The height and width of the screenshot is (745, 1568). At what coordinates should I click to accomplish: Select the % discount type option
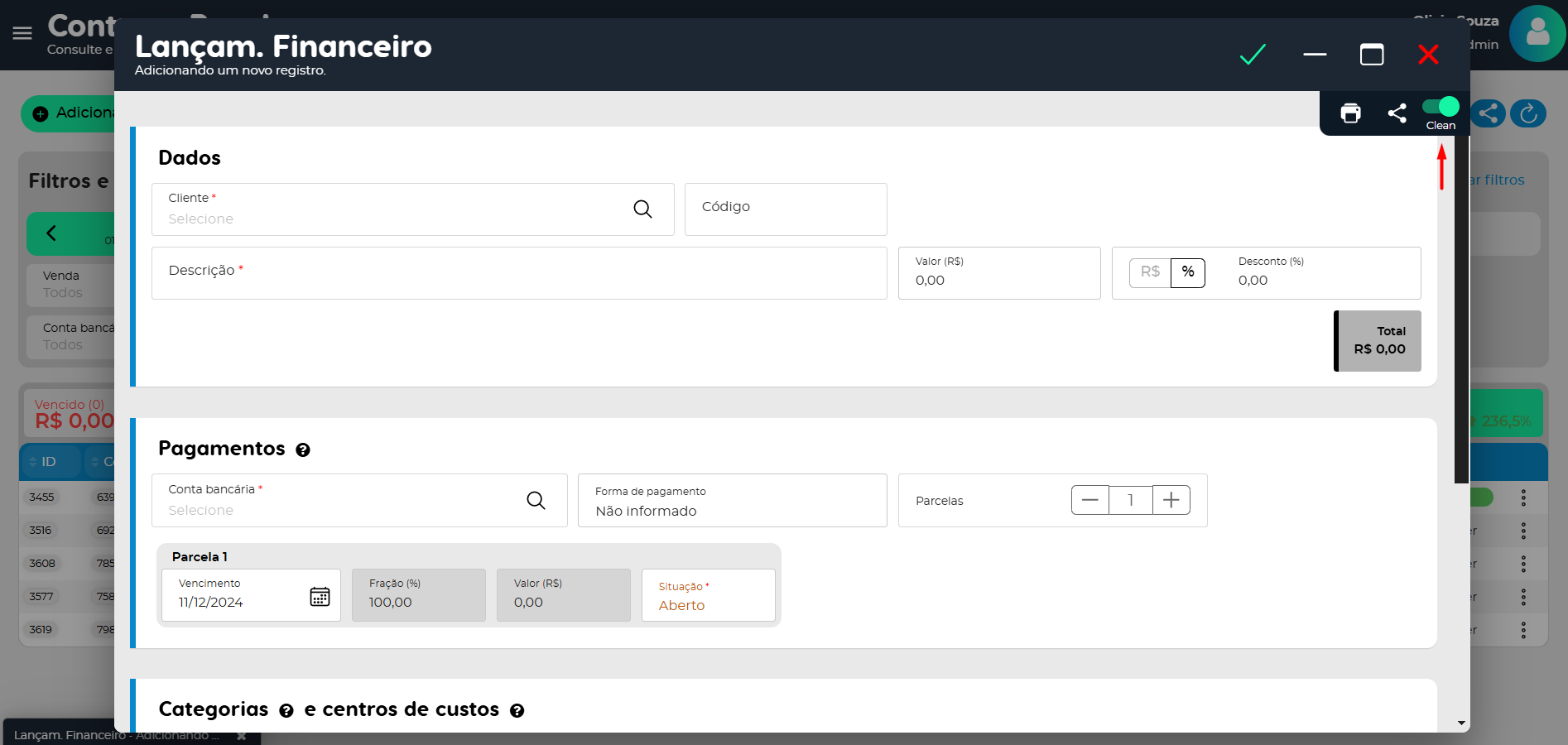point(1188,272)
